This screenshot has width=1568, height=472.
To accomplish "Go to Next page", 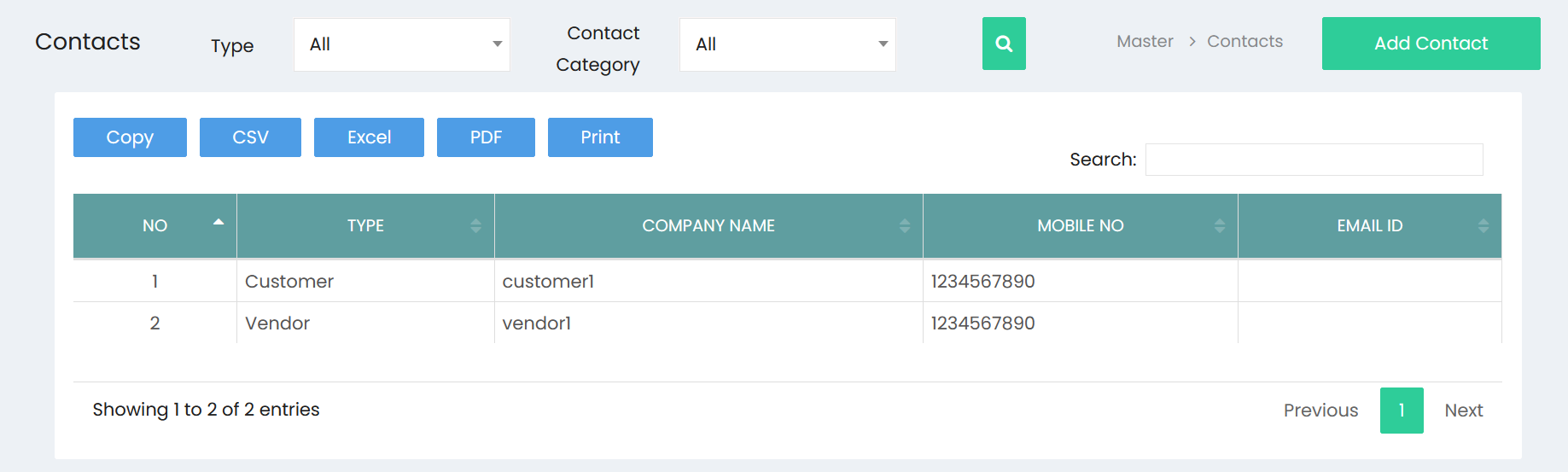I will pos(1464,411).
